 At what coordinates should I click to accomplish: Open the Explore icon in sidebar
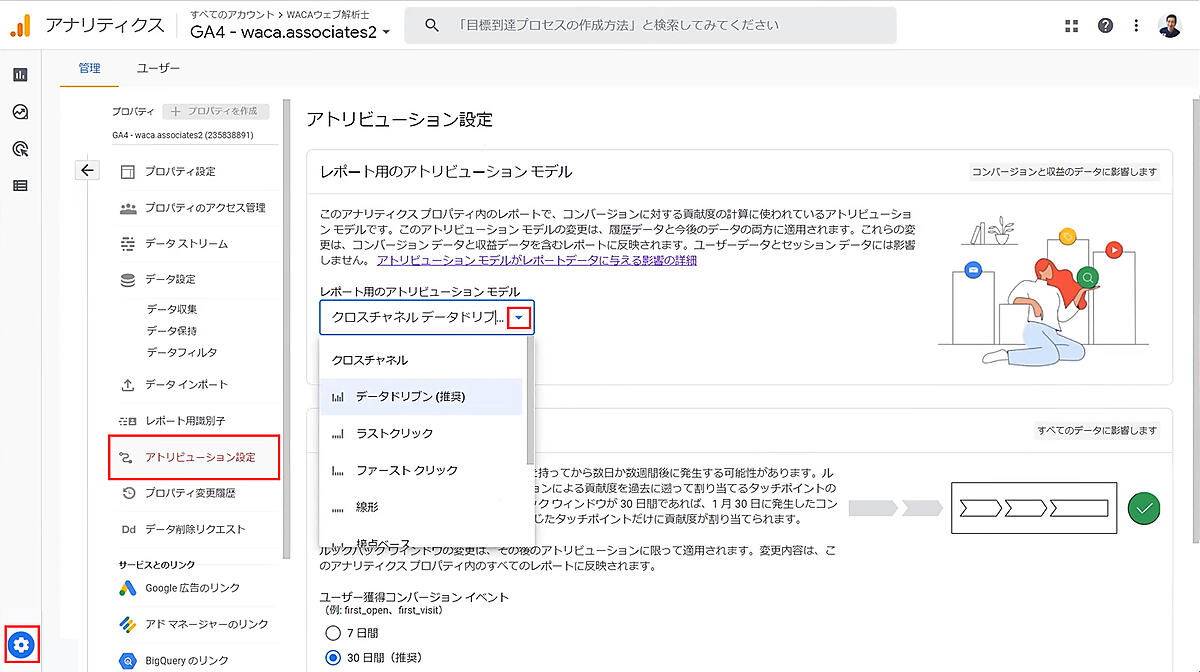point(20,112)
